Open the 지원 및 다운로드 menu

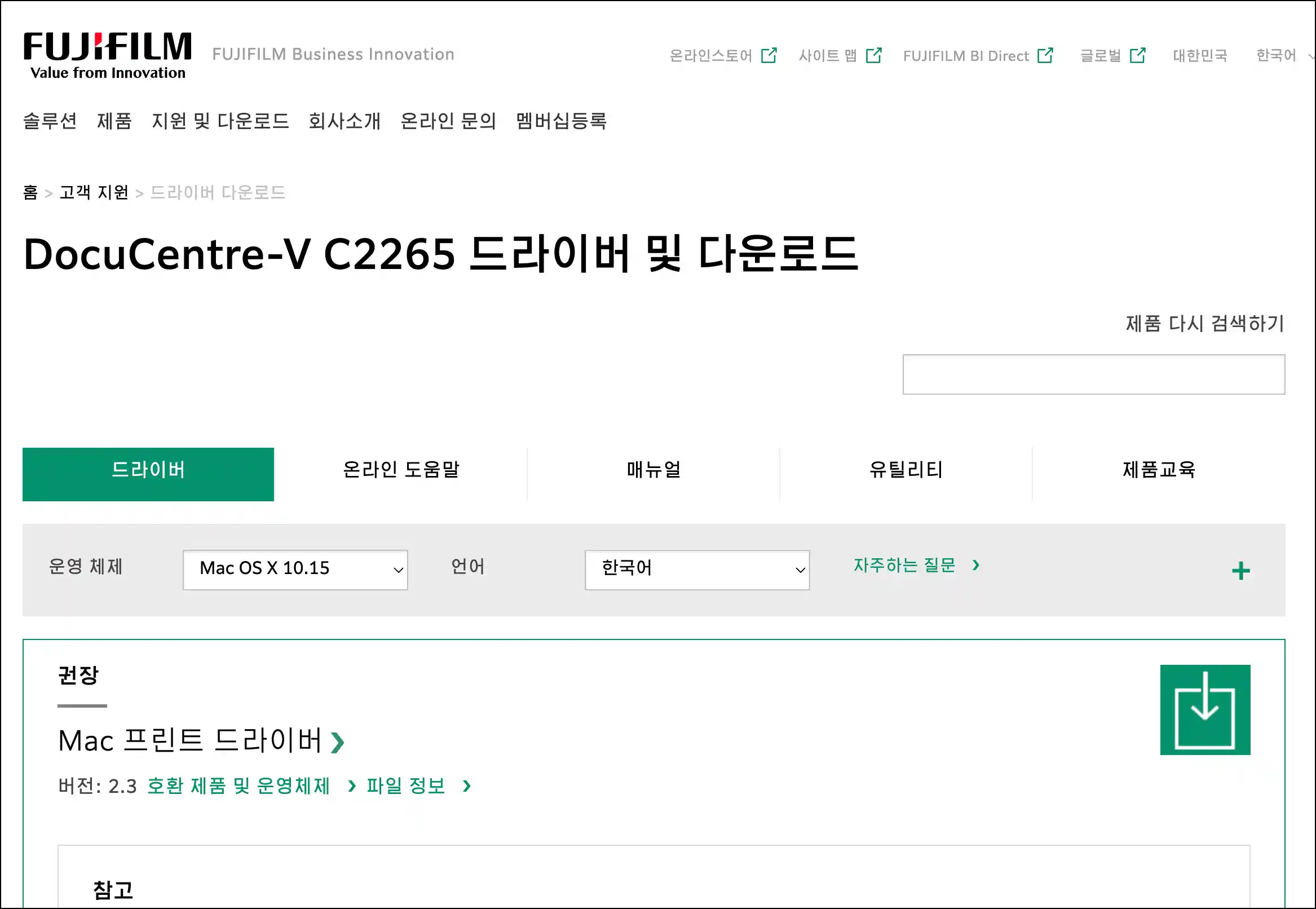click(220, 121)
